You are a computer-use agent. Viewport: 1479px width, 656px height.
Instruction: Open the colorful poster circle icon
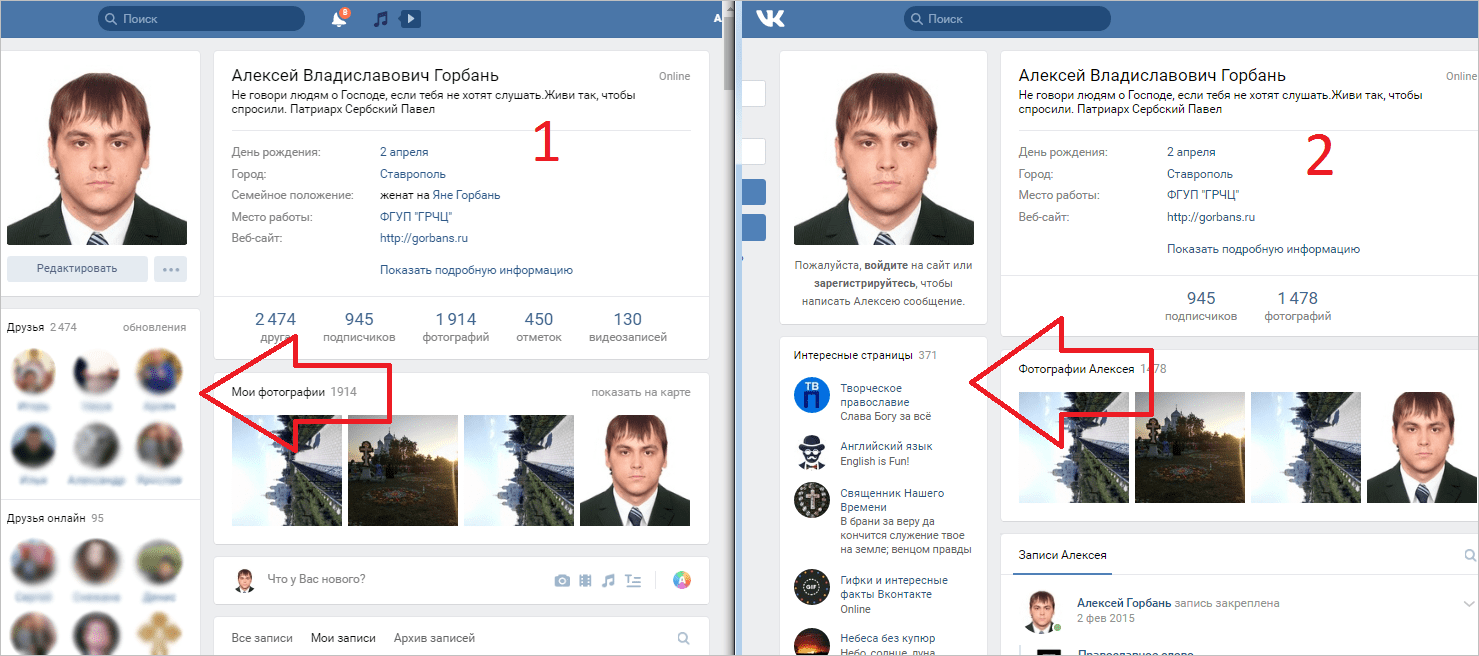(681, 580)
